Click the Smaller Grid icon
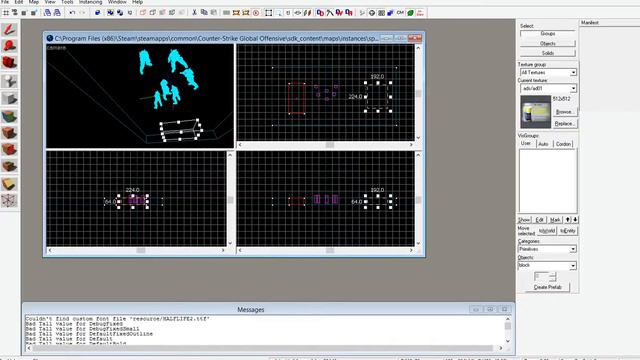 [24, 13]
